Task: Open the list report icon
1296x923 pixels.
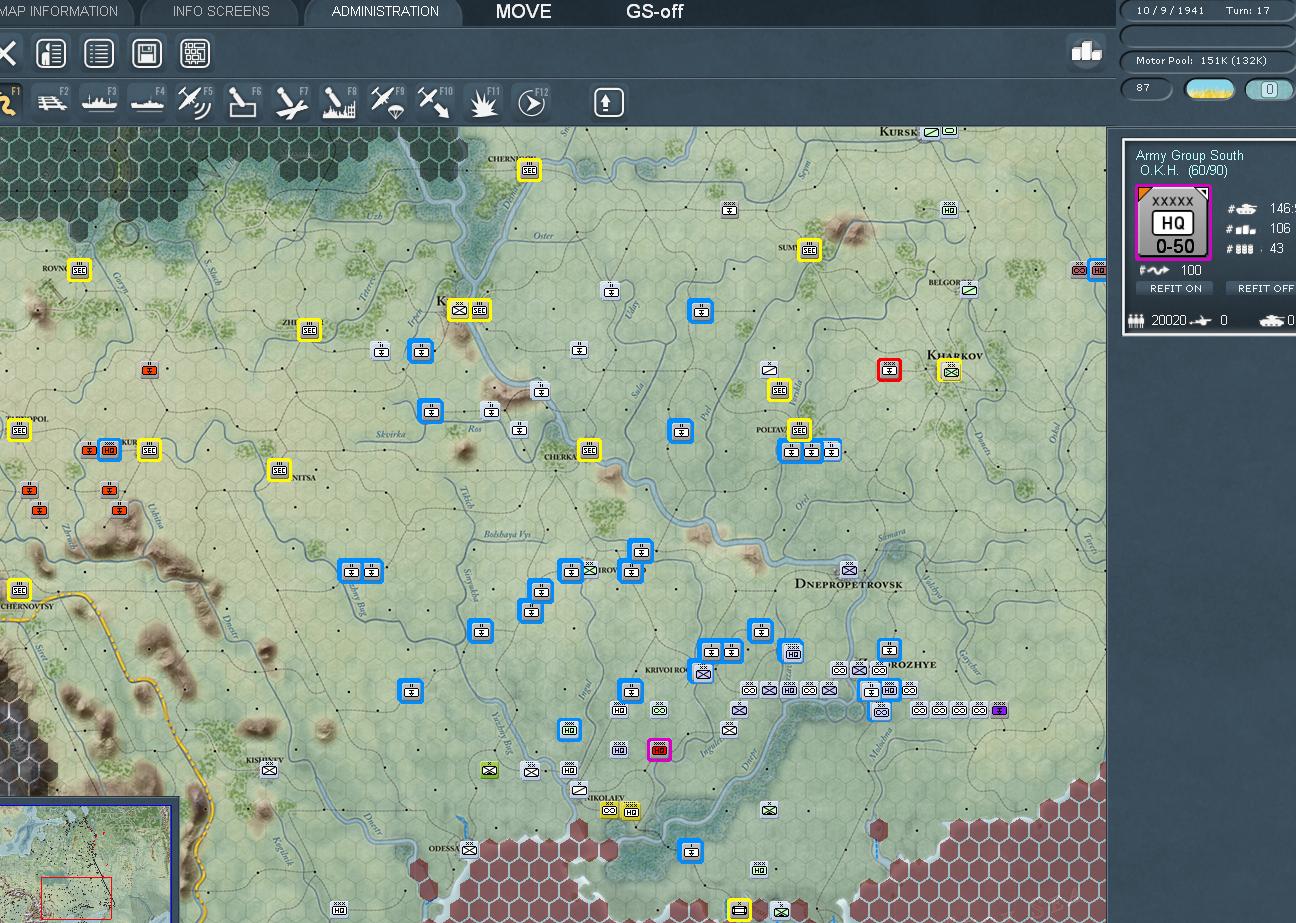Action: click(99, 53)
